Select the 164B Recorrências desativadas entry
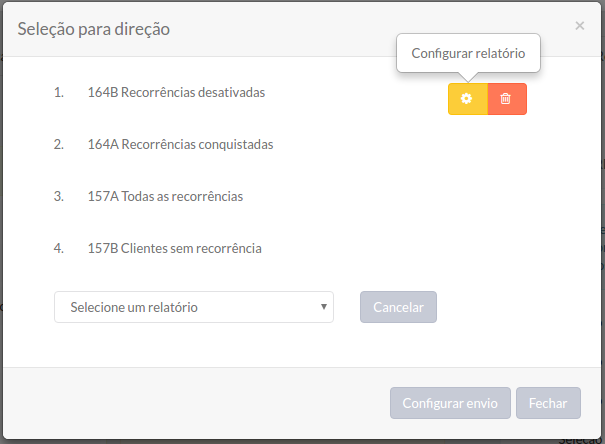The width and height of the screenshot is (605, 444). [x=176, y=93]
